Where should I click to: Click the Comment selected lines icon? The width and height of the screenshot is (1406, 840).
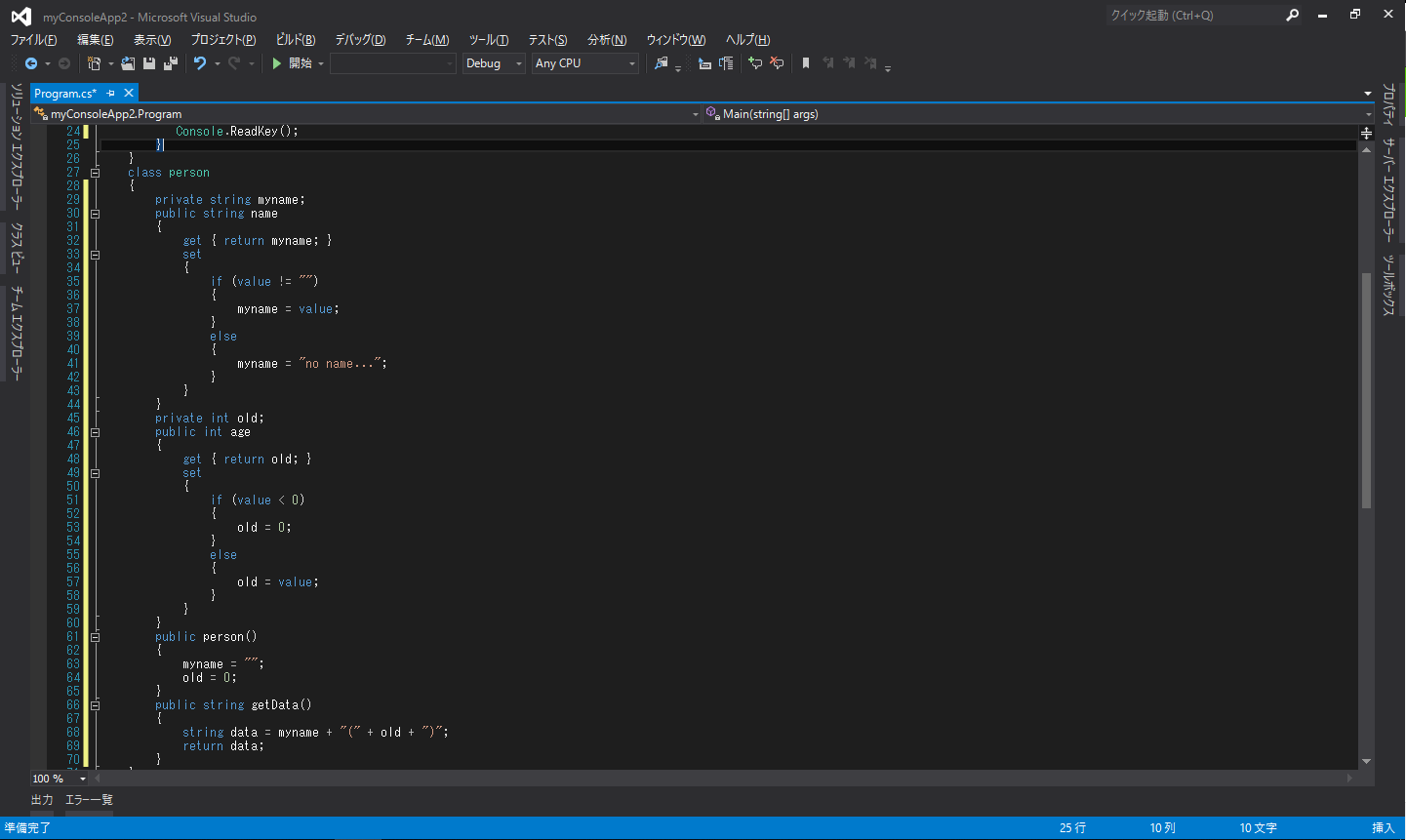755,63
